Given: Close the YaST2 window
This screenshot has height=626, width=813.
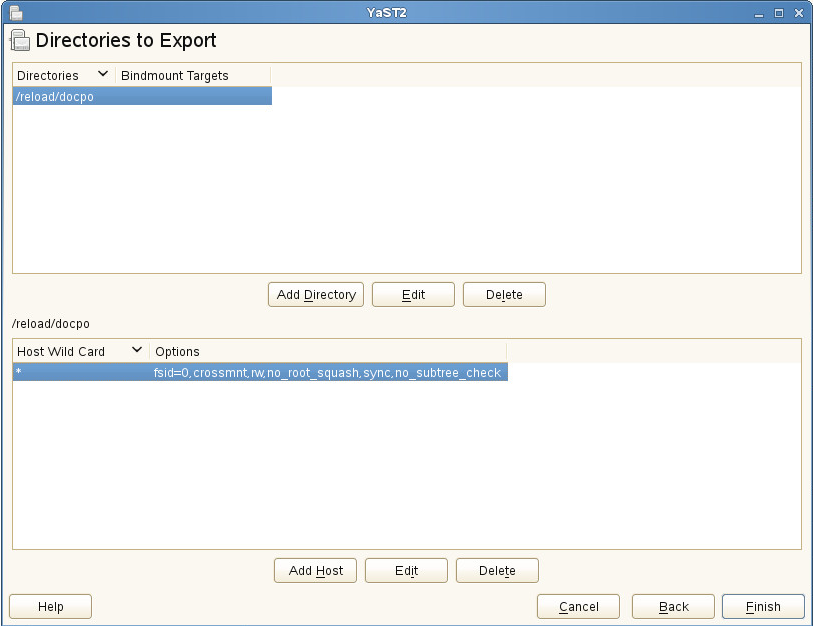Looking at the screenshot, I should coord(798,13).
